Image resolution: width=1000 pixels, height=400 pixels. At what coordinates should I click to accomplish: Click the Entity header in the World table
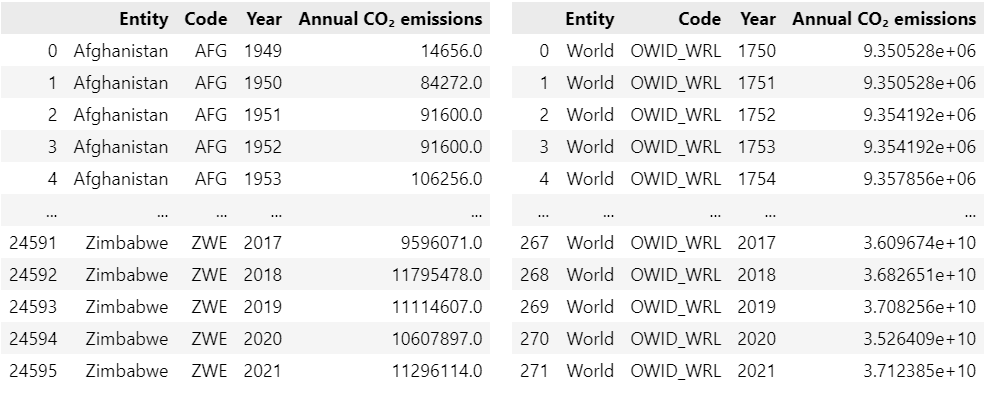pos(590,19)
